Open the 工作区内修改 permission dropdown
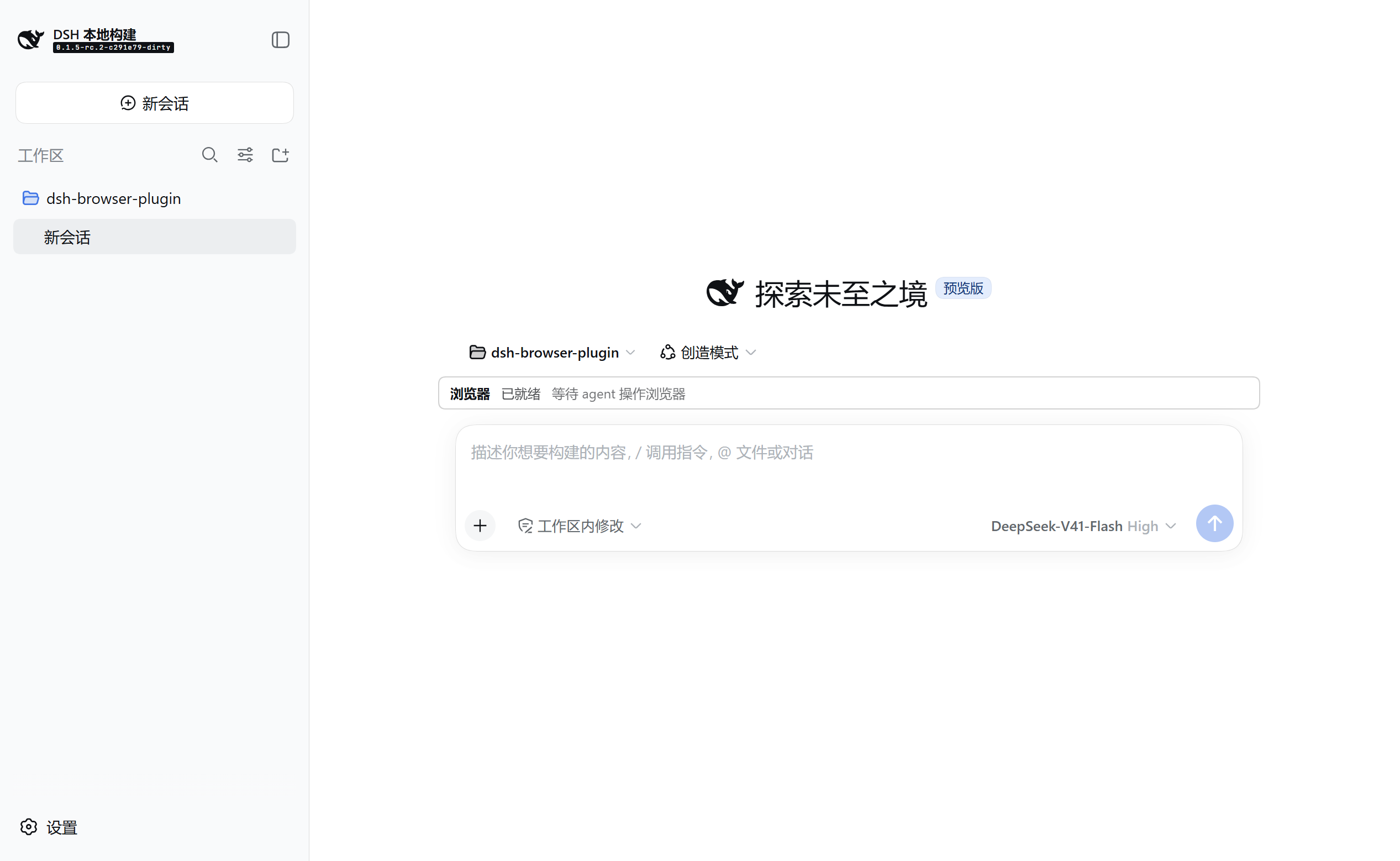Screen dimensions: 1400x861 (x=580, y=526)
